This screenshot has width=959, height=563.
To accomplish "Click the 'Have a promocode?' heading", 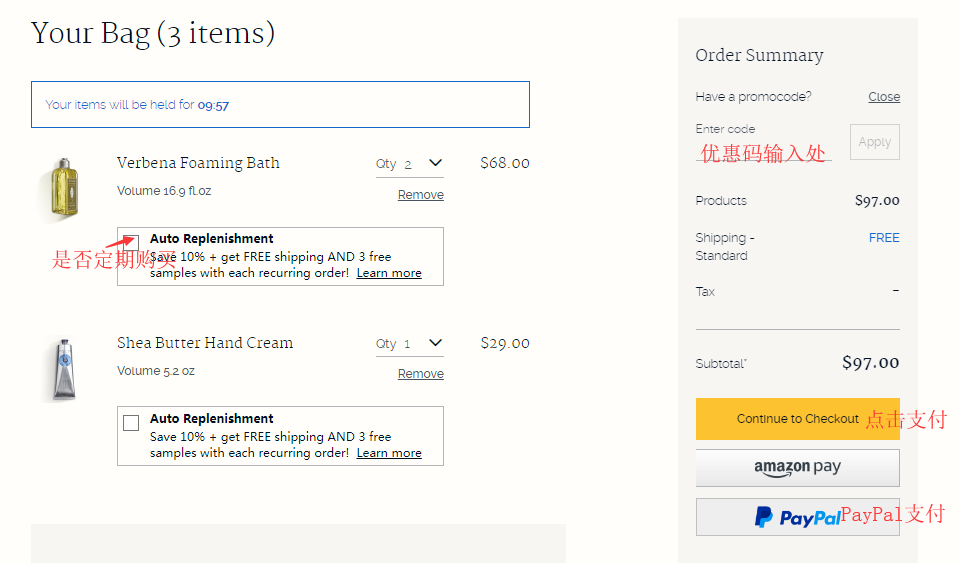I will point(753,97).
